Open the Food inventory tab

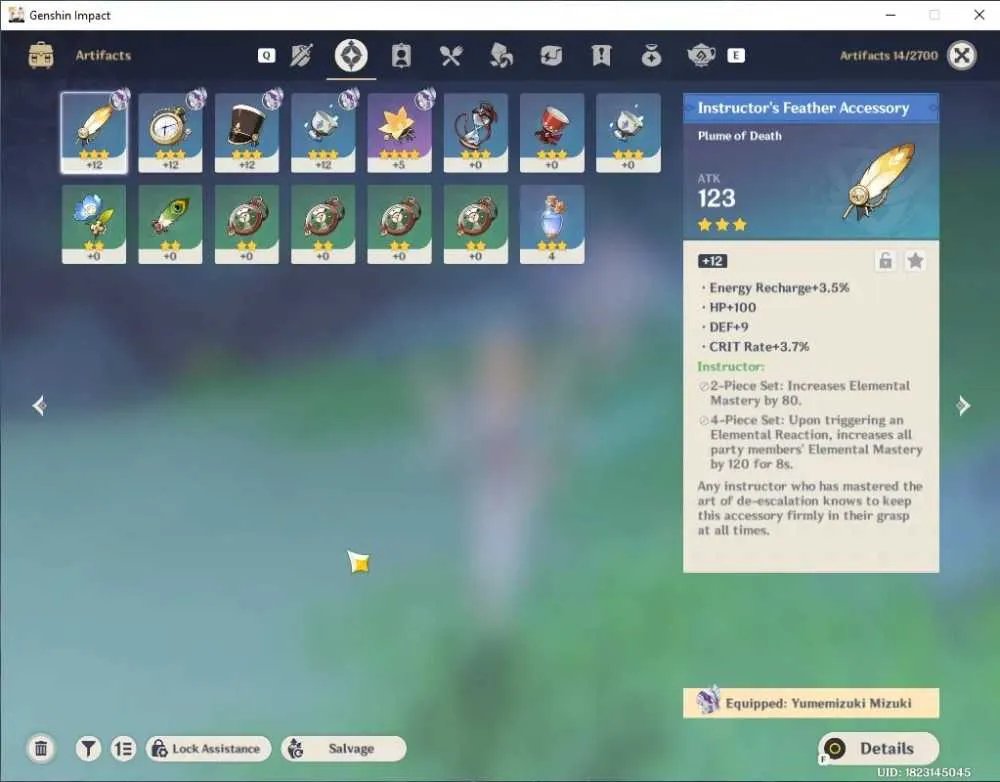(451, 56)
